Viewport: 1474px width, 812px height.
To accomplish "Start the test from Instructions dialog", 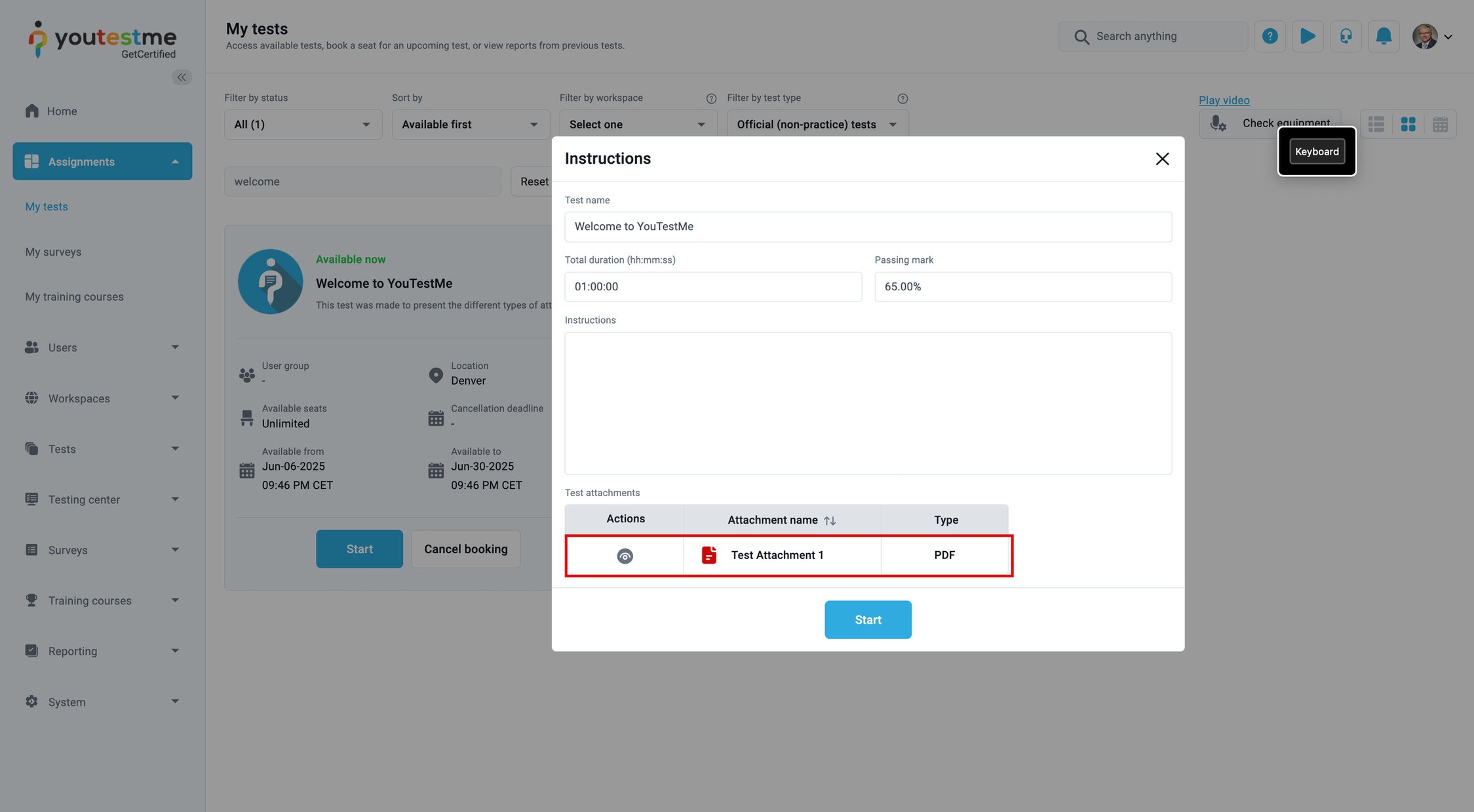I will 868,619.
